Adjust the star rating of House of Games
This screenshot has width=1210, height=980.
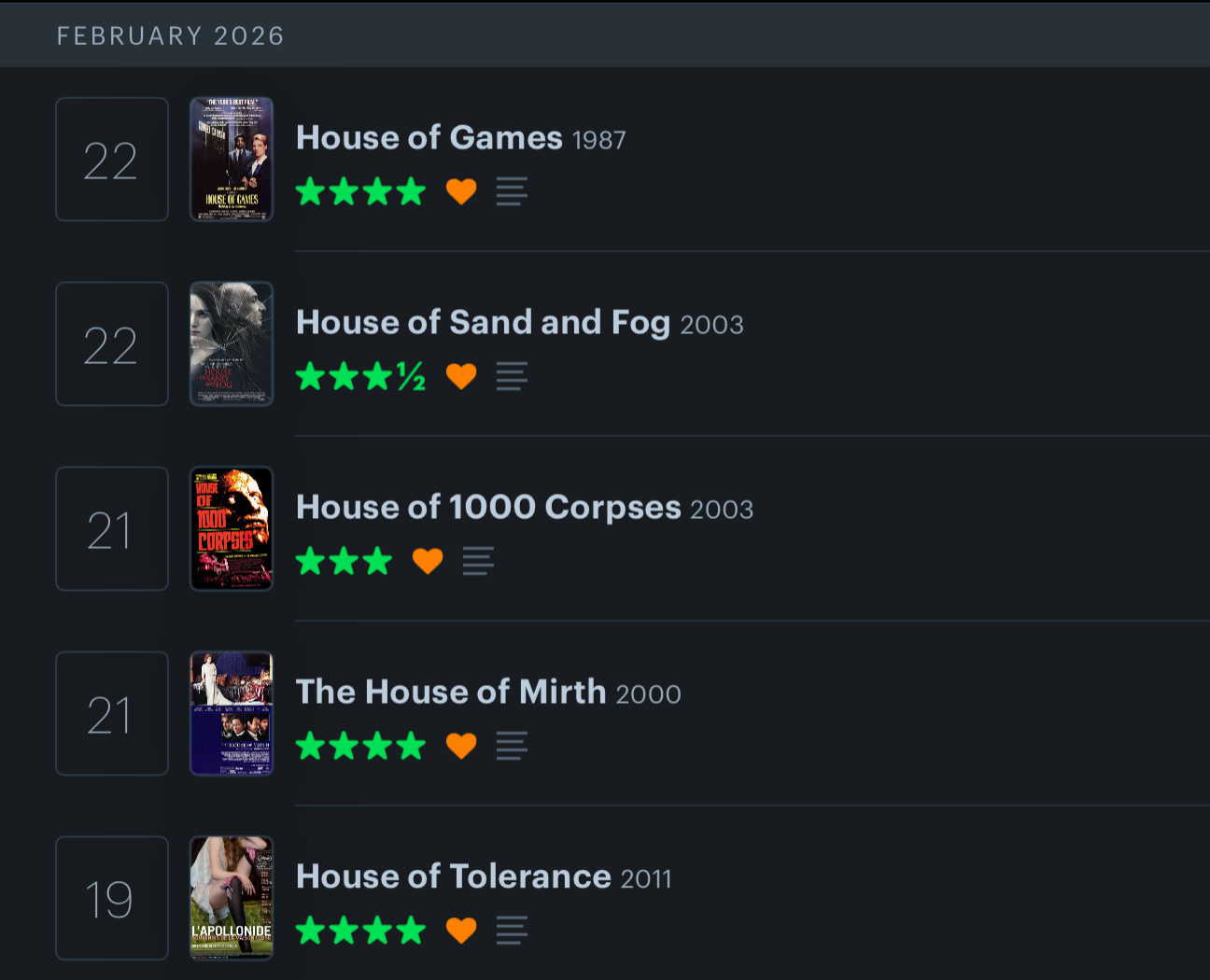[x=360, y=191]
